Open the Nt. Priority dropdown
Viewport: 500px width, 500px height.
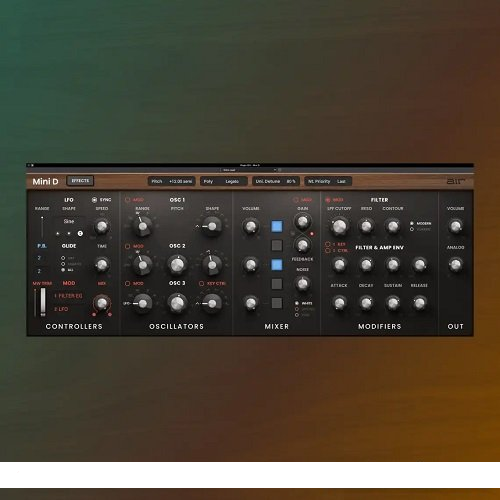(328, 181)
